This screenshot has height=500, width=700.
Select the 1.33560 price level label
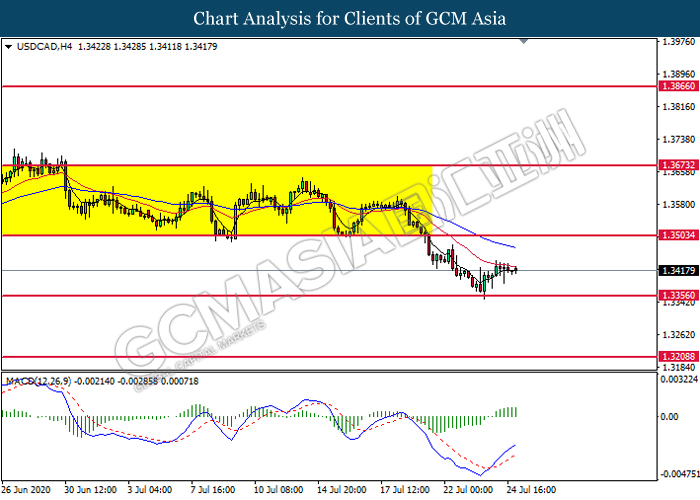[678, 295]
